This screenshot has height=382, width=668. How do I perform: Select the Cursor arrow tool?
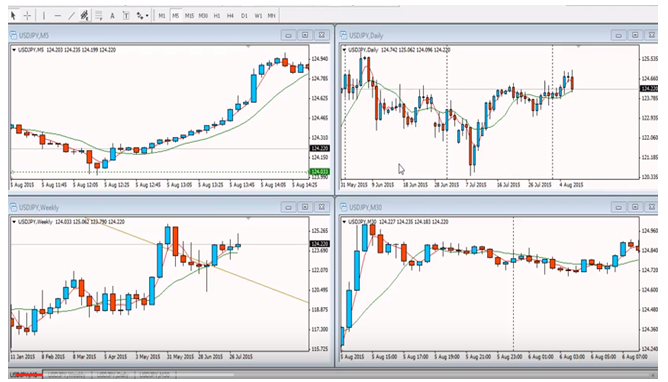point(13,16)
